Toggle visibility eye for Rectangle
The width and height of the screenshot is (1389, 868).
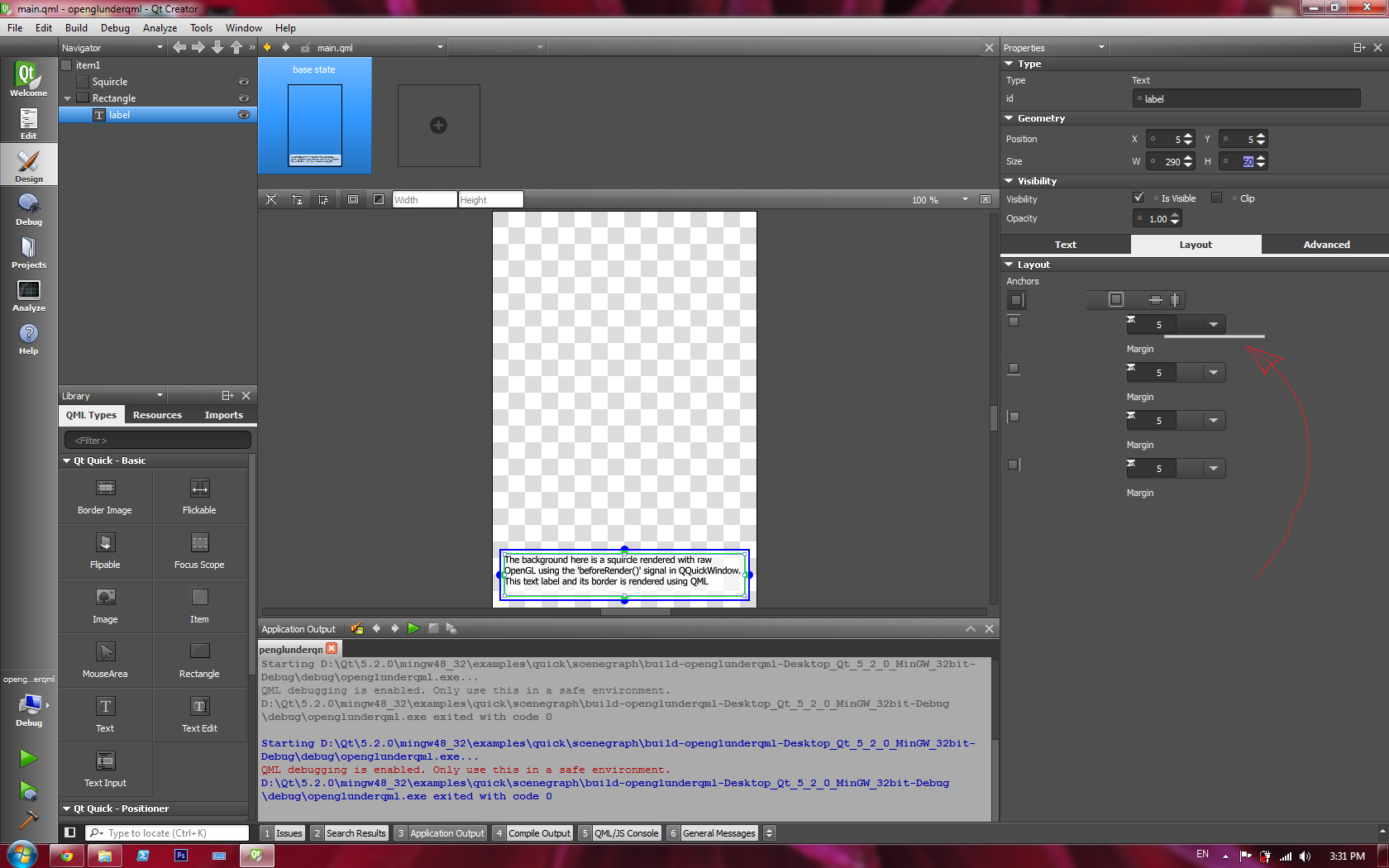pos(244,98)
